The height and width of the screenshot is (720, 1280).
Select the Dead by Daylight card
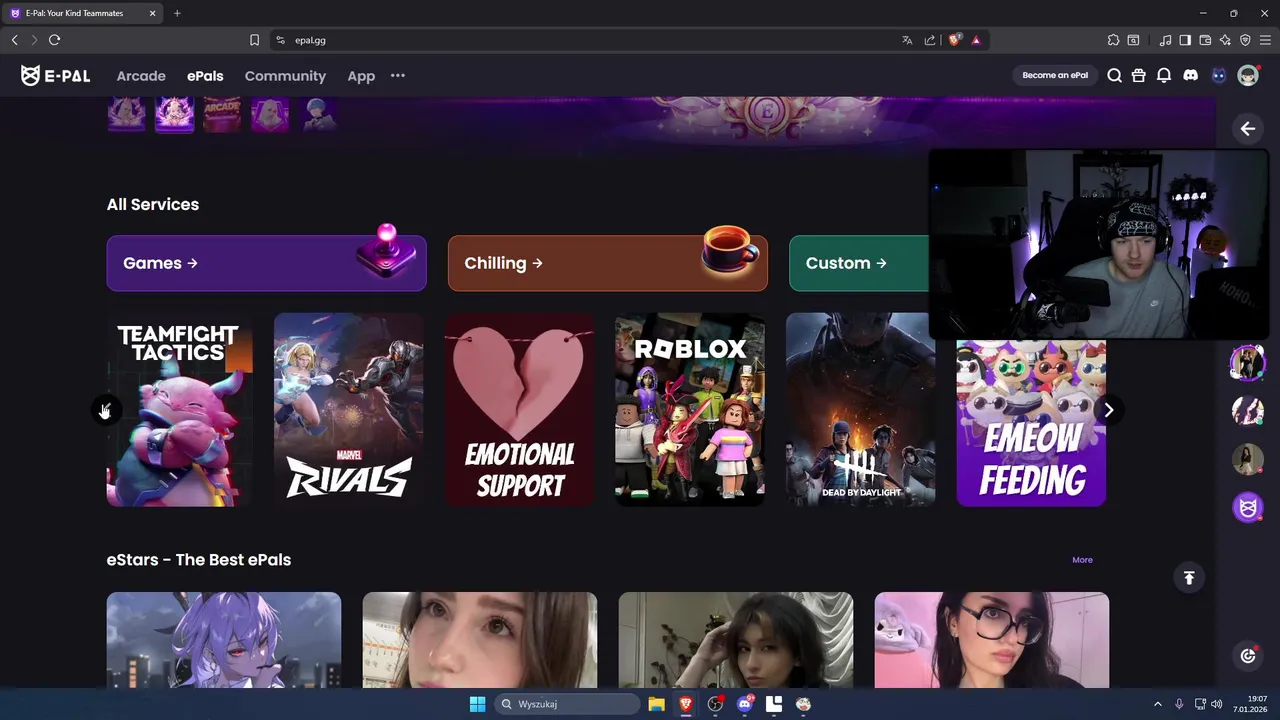click(x=861, y=410)
